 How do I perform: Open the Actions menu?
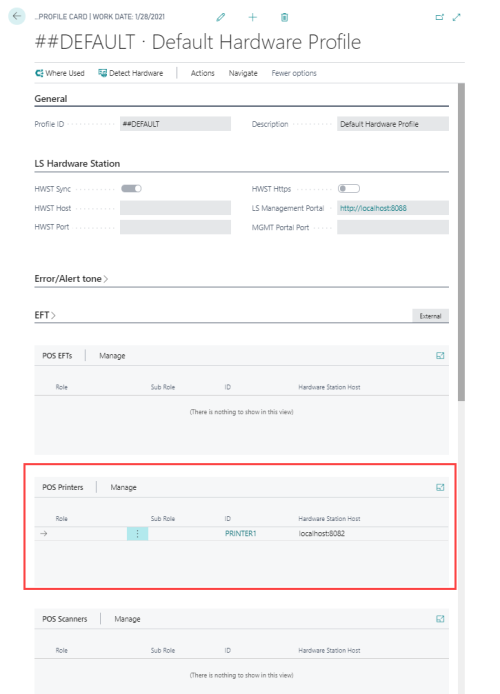click(203, 73)
